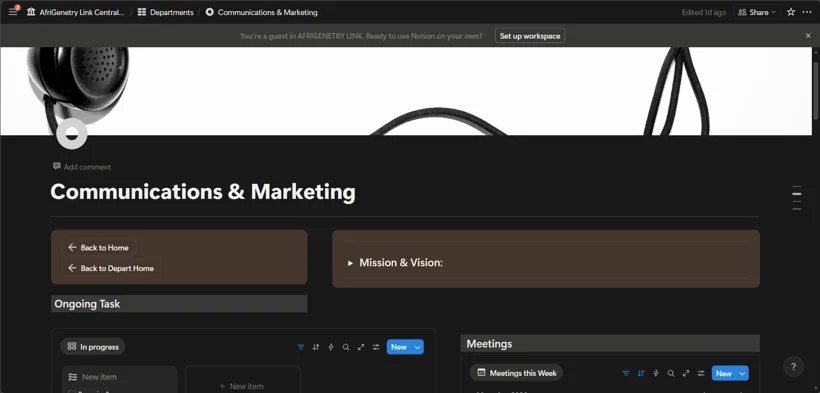Open automations in In progress database
The height and width of the screenshot is (393, 820).
331,347
